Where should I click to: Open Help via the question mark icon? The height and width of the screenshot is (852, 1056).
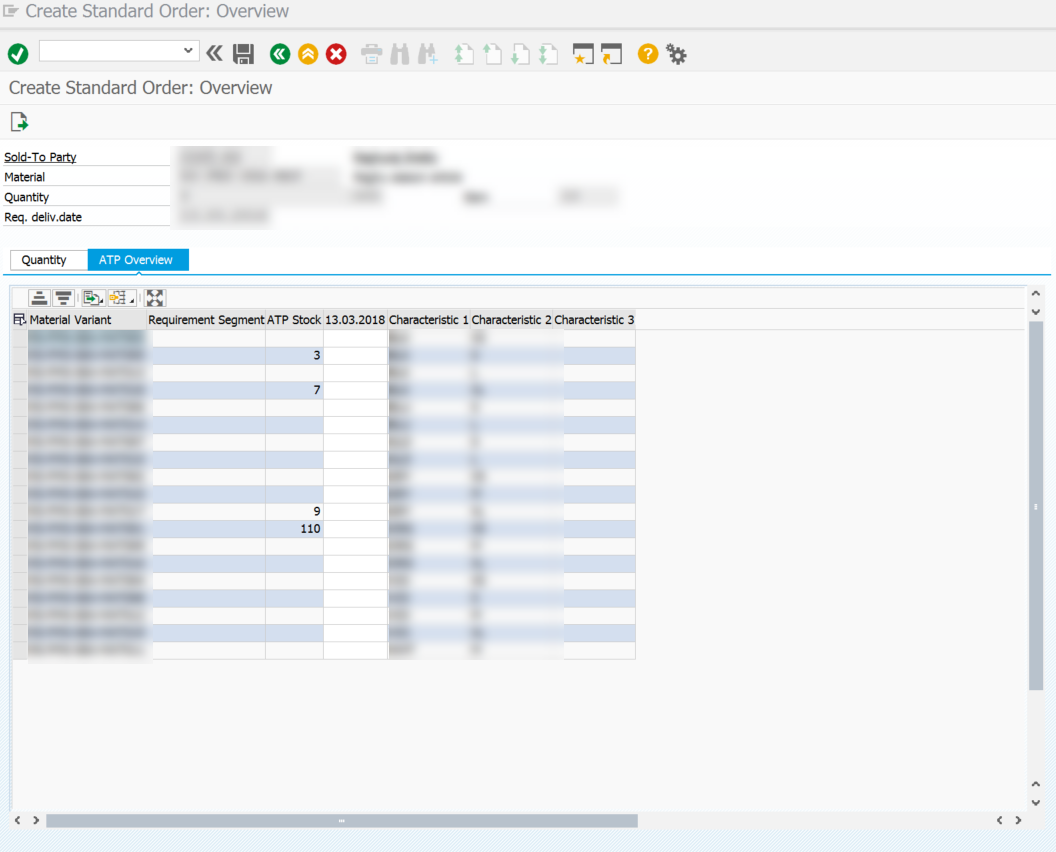tap(648, 54)
